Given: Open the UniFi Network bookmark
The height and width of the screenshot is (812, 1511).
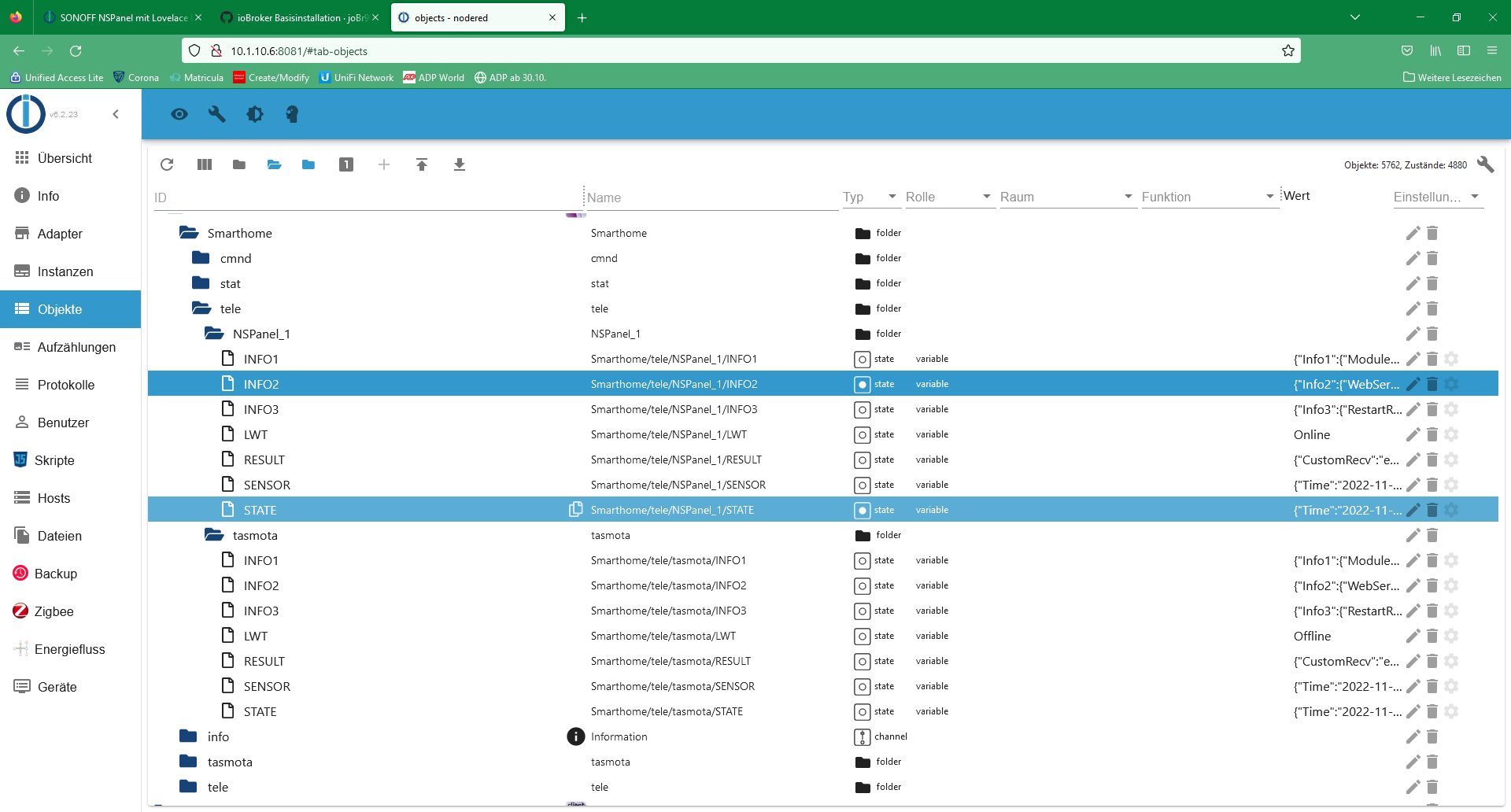Looking at the screenshot, I should click(357, 77).
